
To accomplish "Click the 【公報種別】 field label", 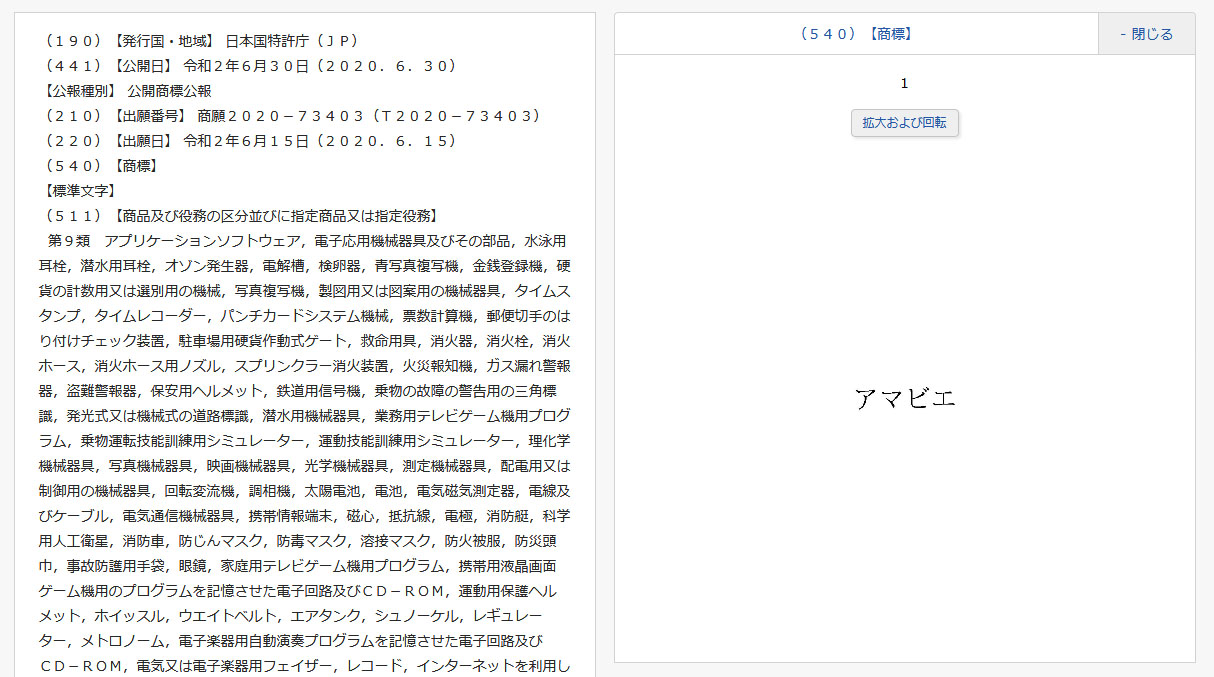I will pyautogui.click(x=80, y=91).
